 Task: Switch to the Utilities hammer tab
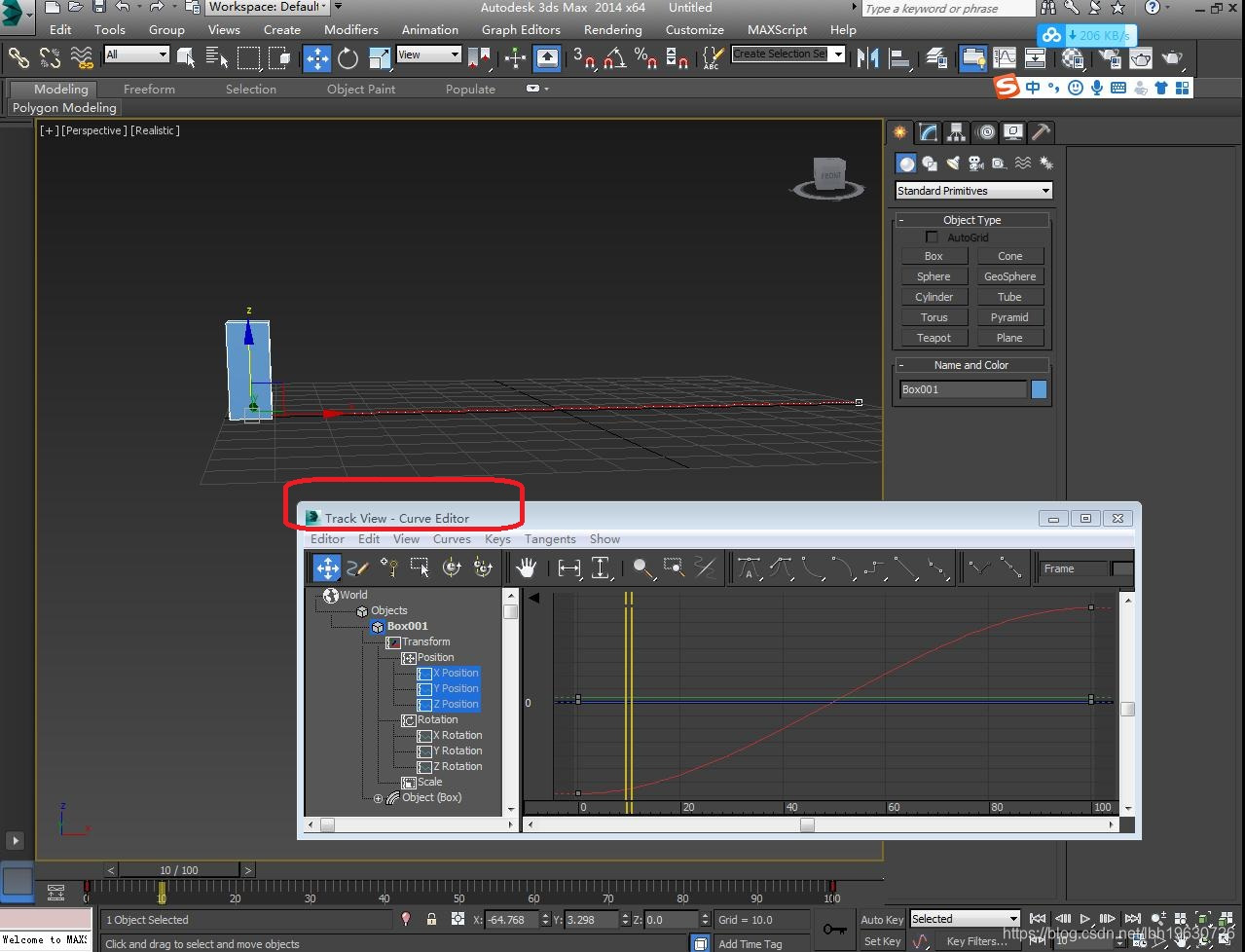(1042, 132)
